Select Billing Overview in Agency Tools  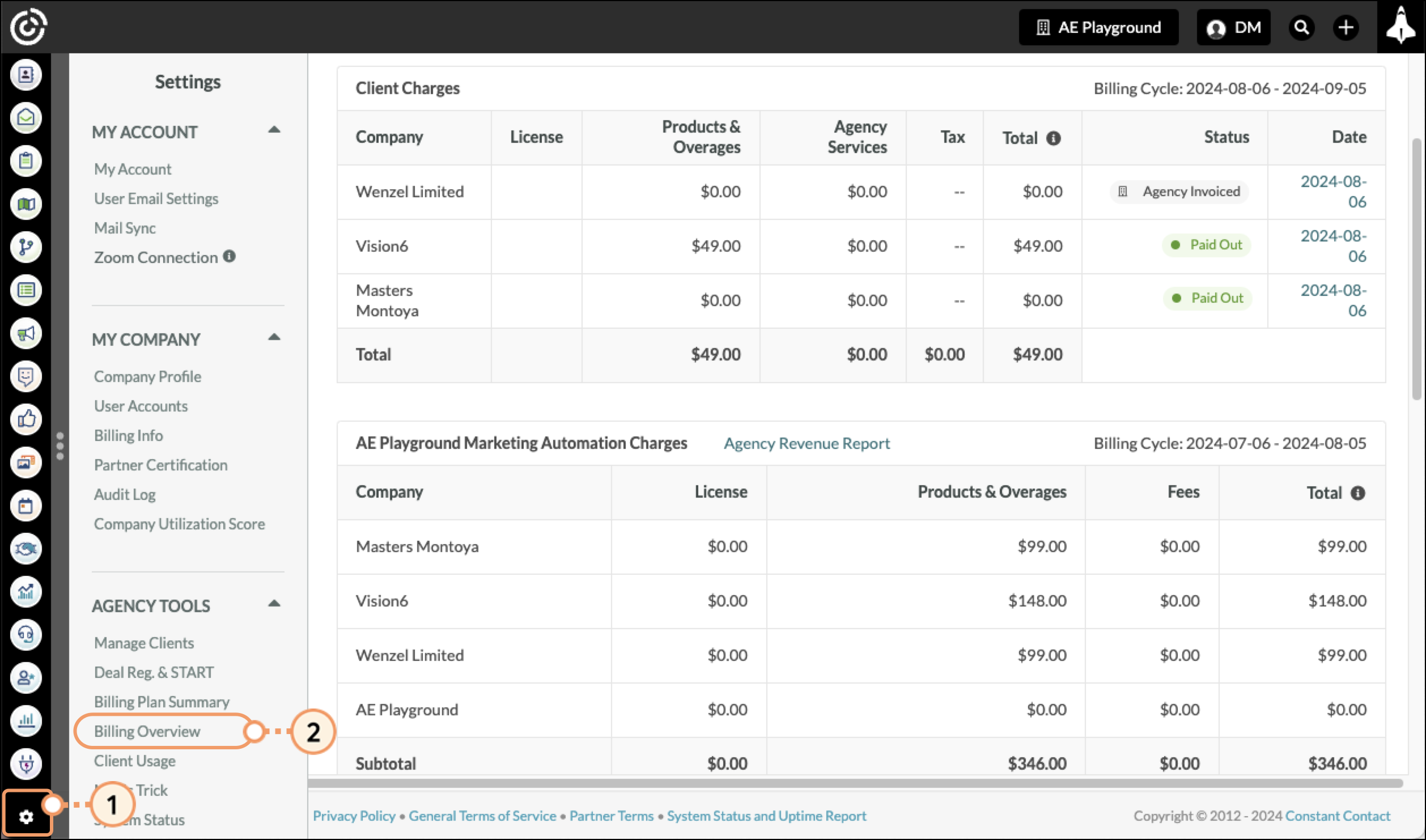tap(147, 731)
